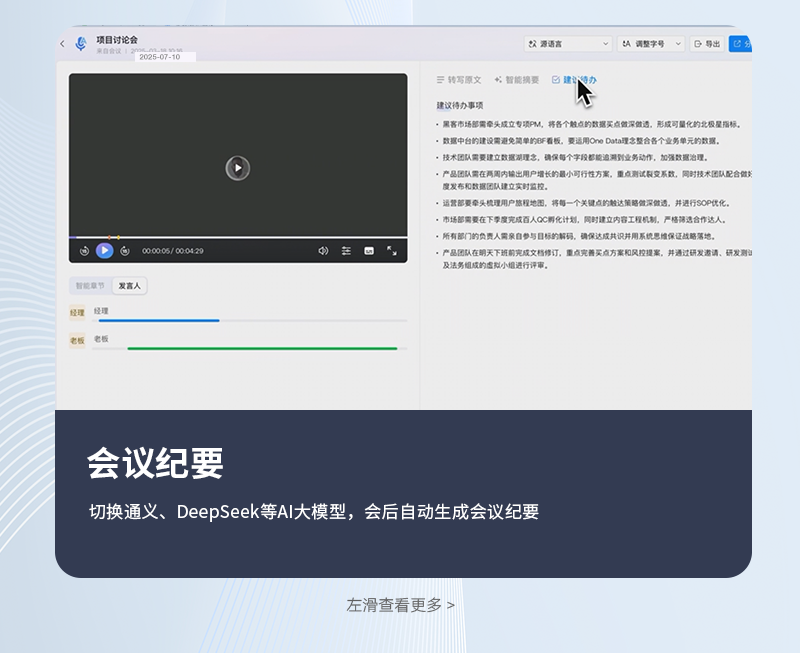Screen dimensions: 800x653
Task: Click the 经理 speaker blue timeline bar
Action: (x=156, y=321)
